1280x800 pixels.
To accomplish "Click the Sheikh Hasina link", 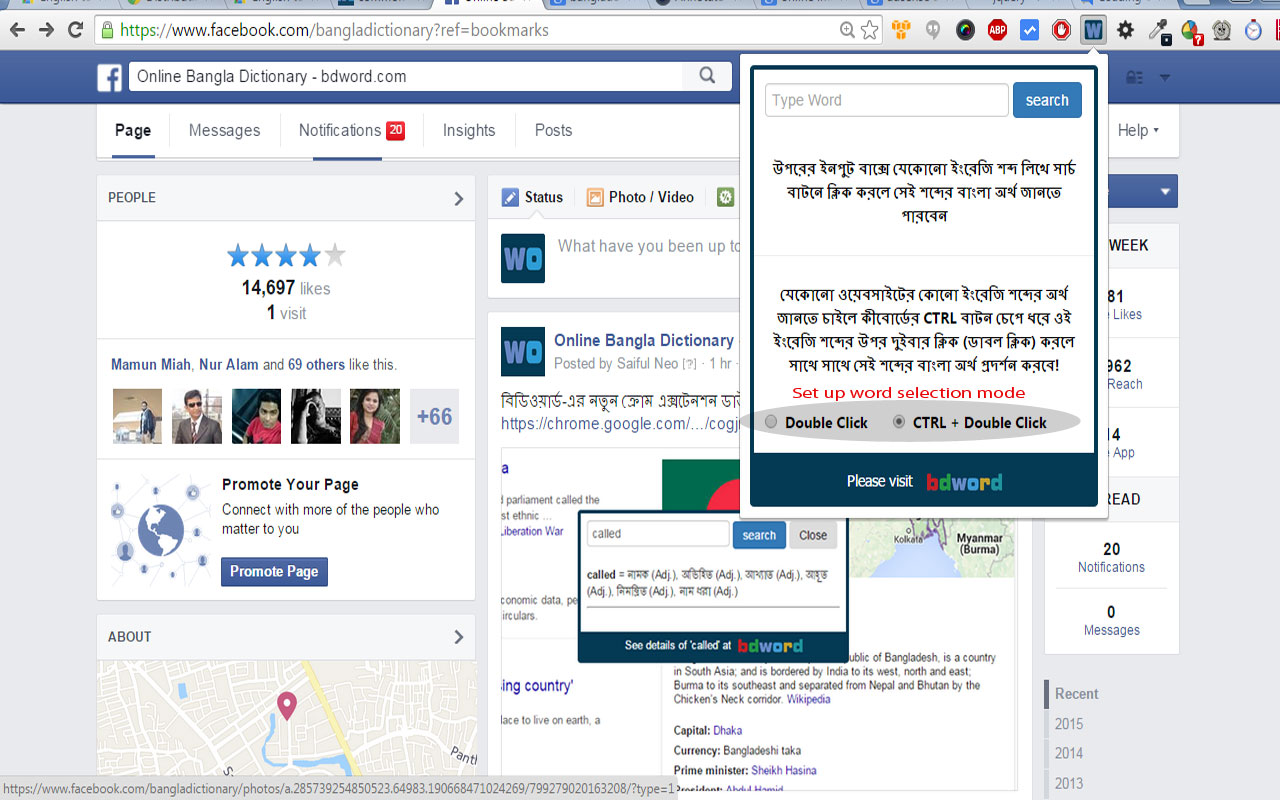I will pyautogui.click(x=784, y=770).
